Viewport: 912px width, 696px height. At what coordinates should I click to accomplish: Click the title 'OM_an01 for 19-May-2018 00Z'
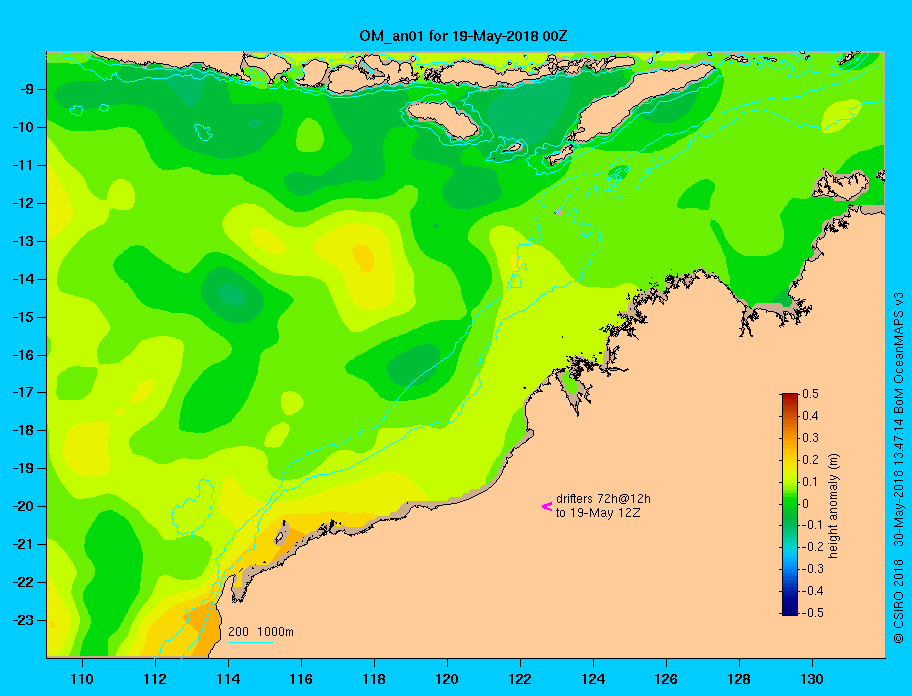pos(463,36)
